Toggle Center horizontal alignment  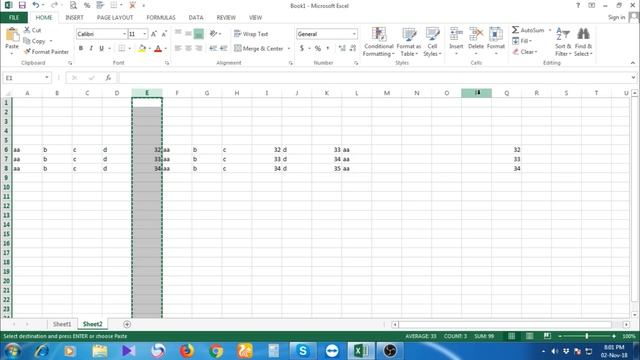tap(188, 49)
